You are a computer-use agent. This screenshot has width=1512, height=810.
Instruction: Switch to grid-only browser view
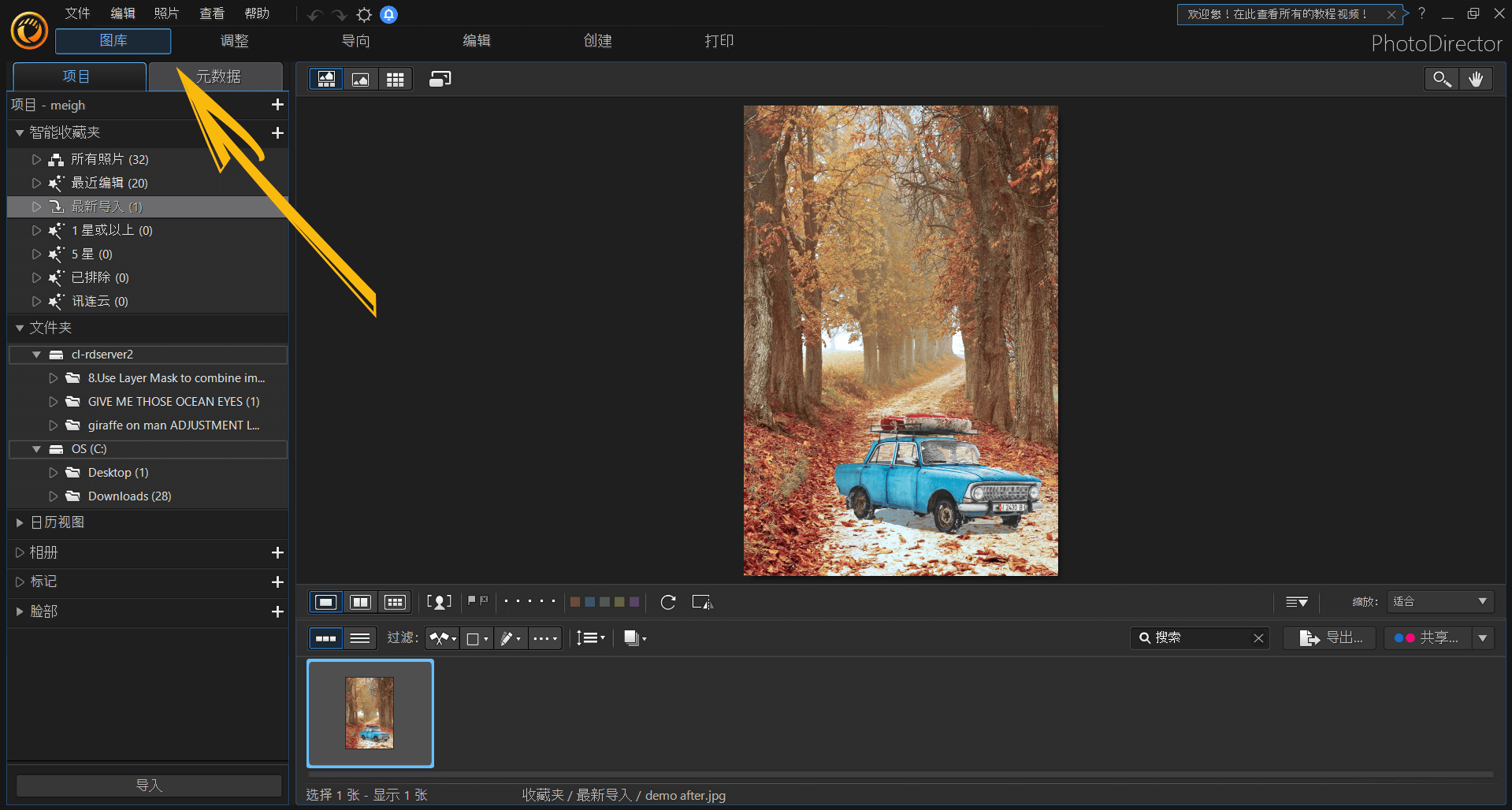pyautogui.click(x=396, y=79)
